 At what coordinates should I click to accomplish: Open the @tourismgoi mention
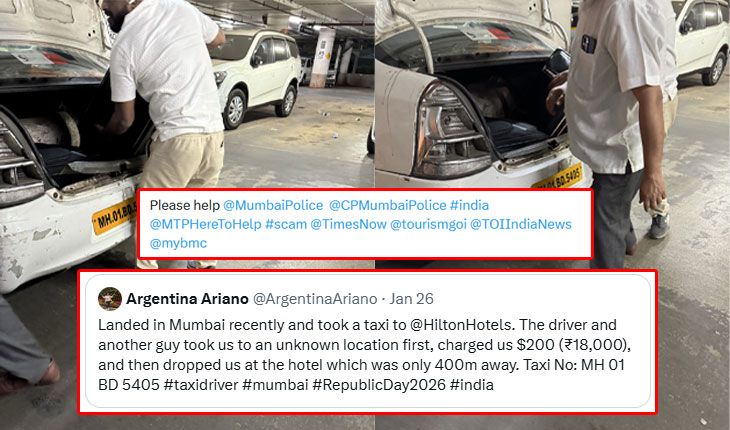tap(428, 224)
